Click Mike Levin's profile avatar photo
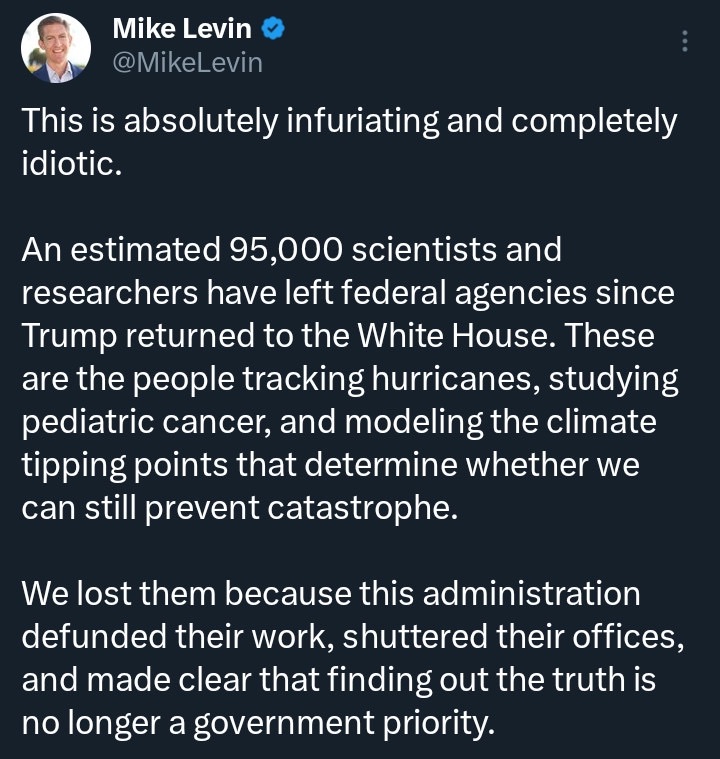This screenshot has height=759, width=720. [57, 48]
